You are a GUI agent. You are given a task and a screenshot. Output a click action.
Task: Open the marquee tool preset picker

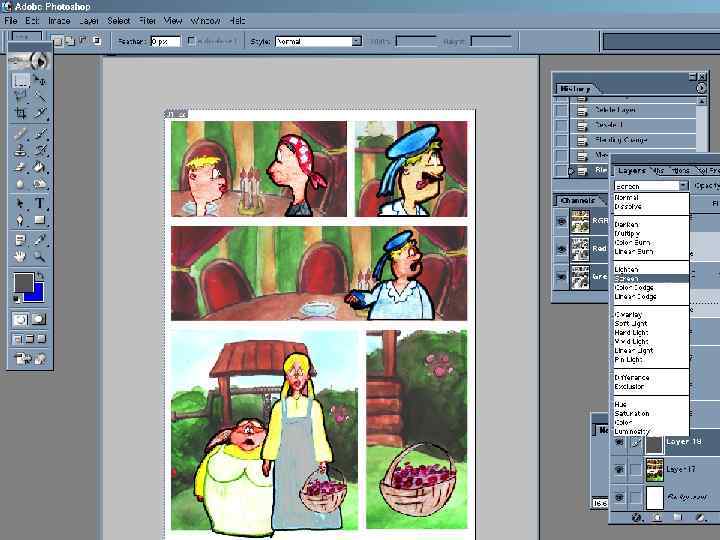pyautogui.click(x=27, y=37)
